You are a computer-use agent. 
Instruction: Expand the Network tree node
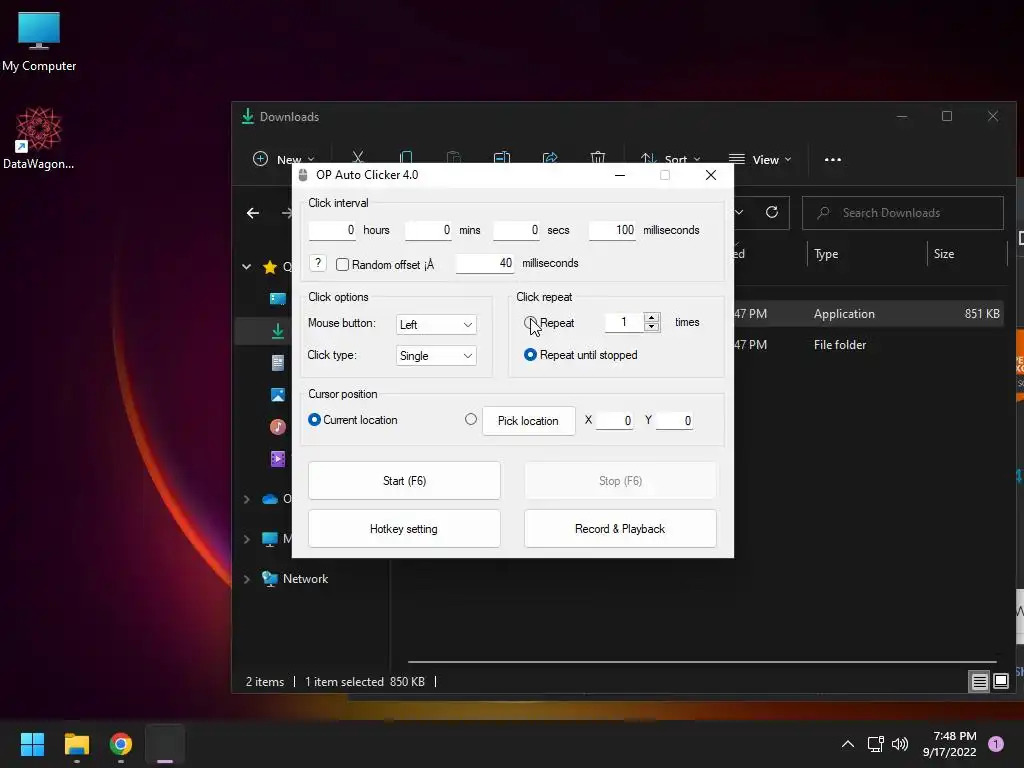[x=247, y=579]
